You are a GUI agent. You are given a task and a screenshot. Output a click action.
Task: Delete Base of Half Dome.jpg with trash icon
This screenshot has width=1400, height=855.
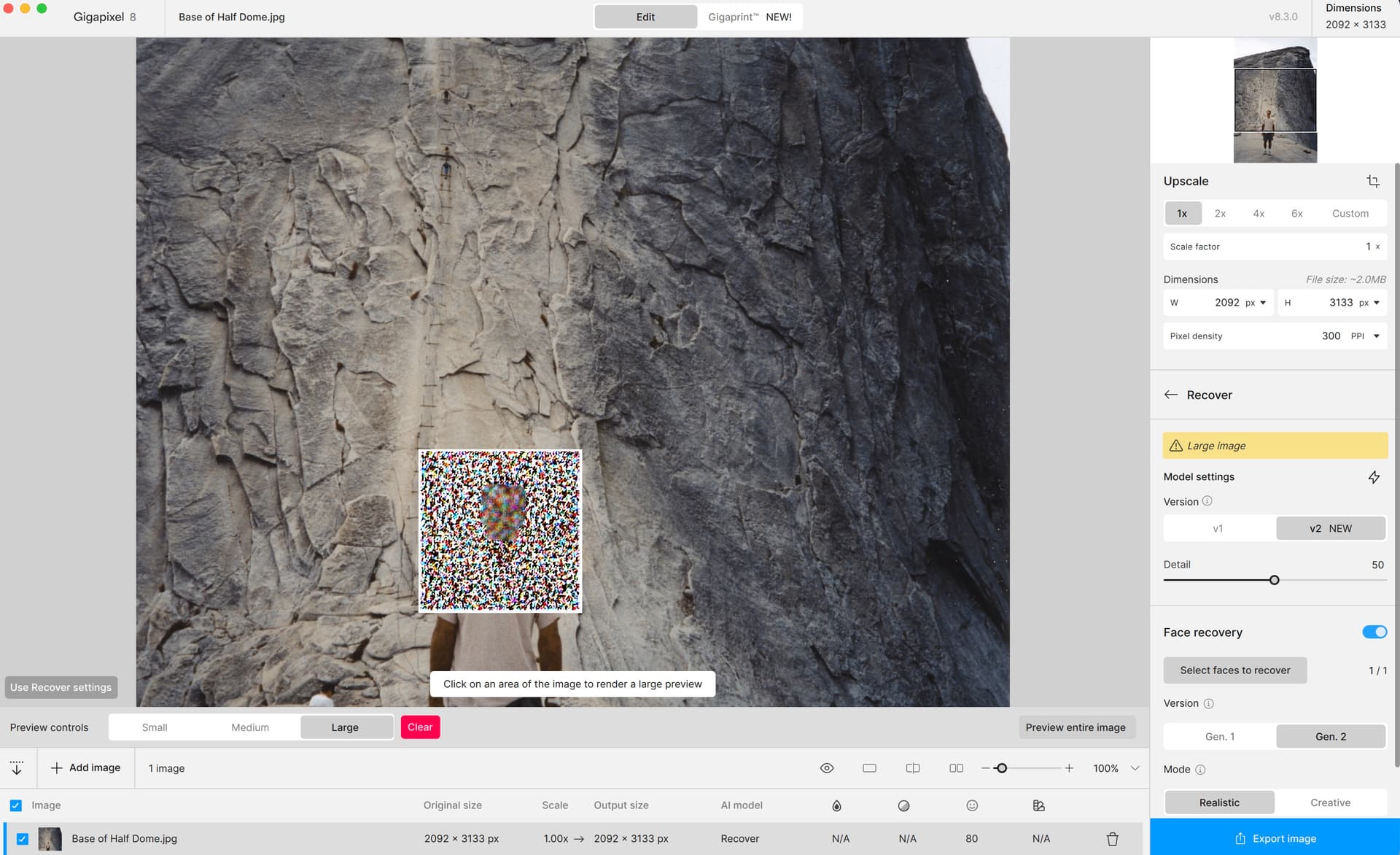(x=1112, y=839)
